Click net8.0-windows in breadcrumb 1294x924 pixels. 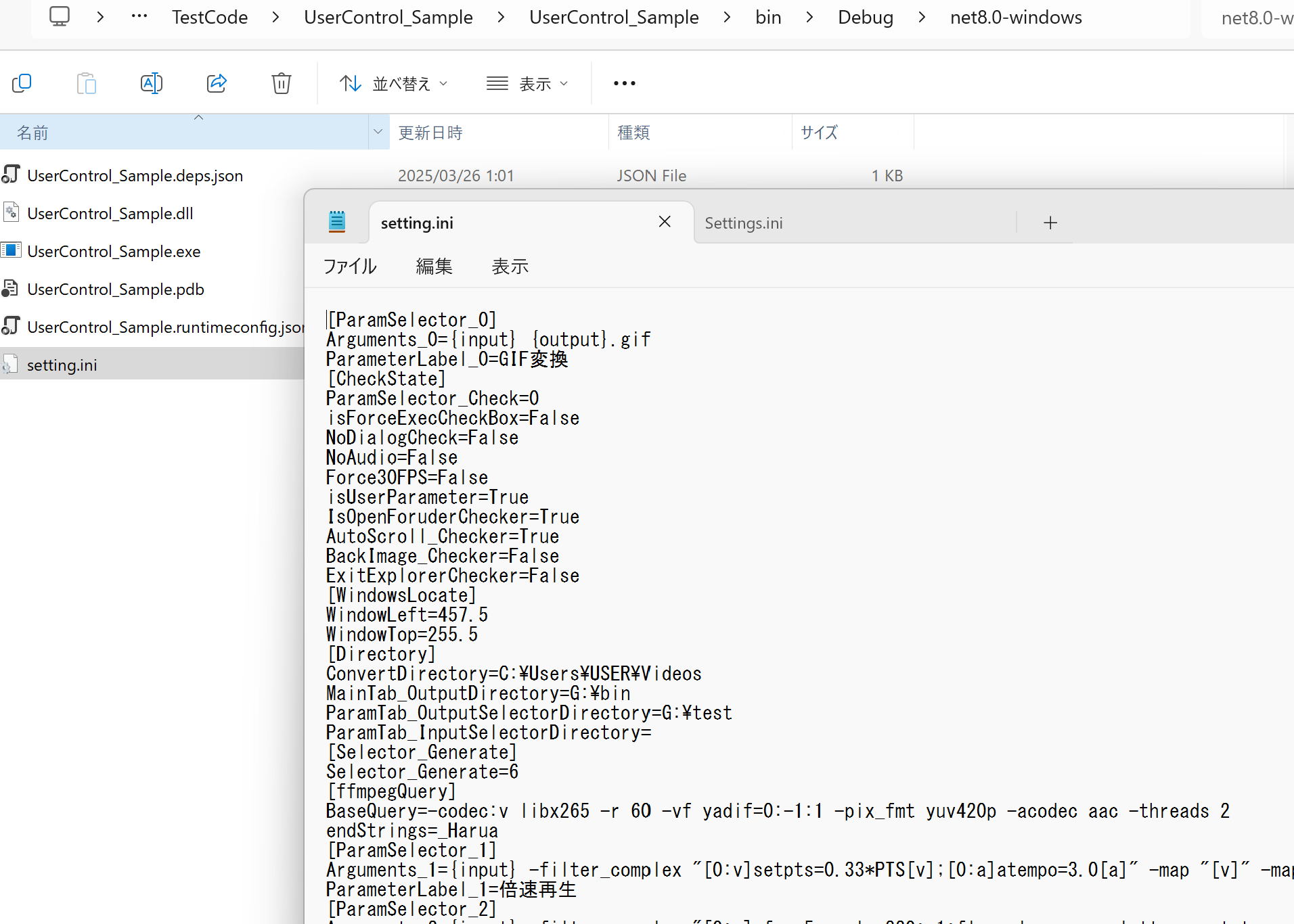1016,17
